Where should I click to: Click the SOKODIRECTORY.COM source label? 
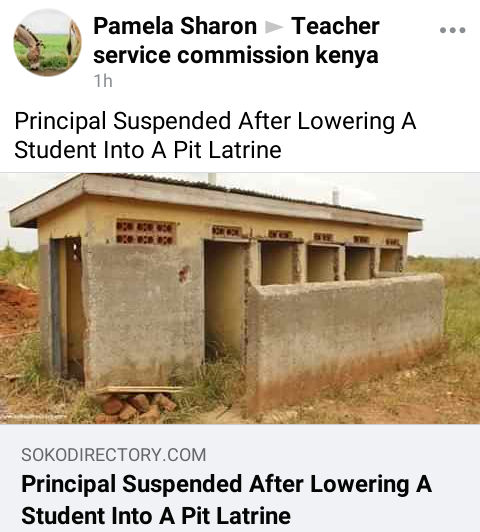114,455
